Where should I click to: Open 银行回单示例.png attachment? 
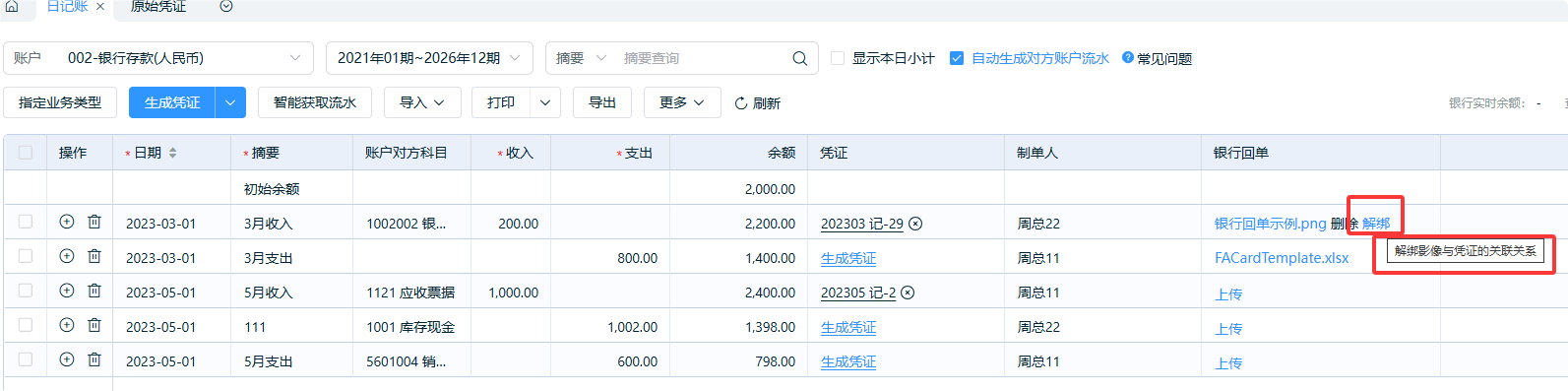[x=1270, y=224]
